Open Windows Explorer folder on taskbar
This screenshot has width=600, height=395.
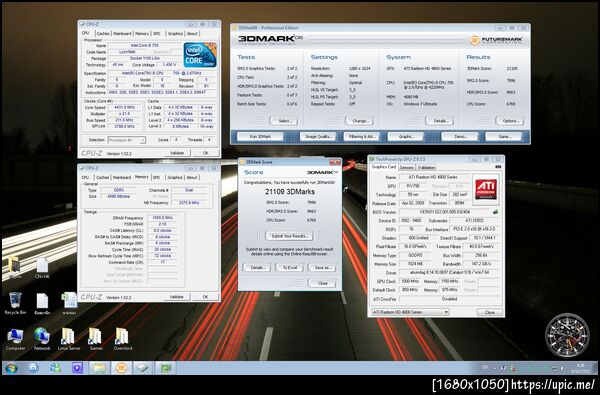[99, 368]
